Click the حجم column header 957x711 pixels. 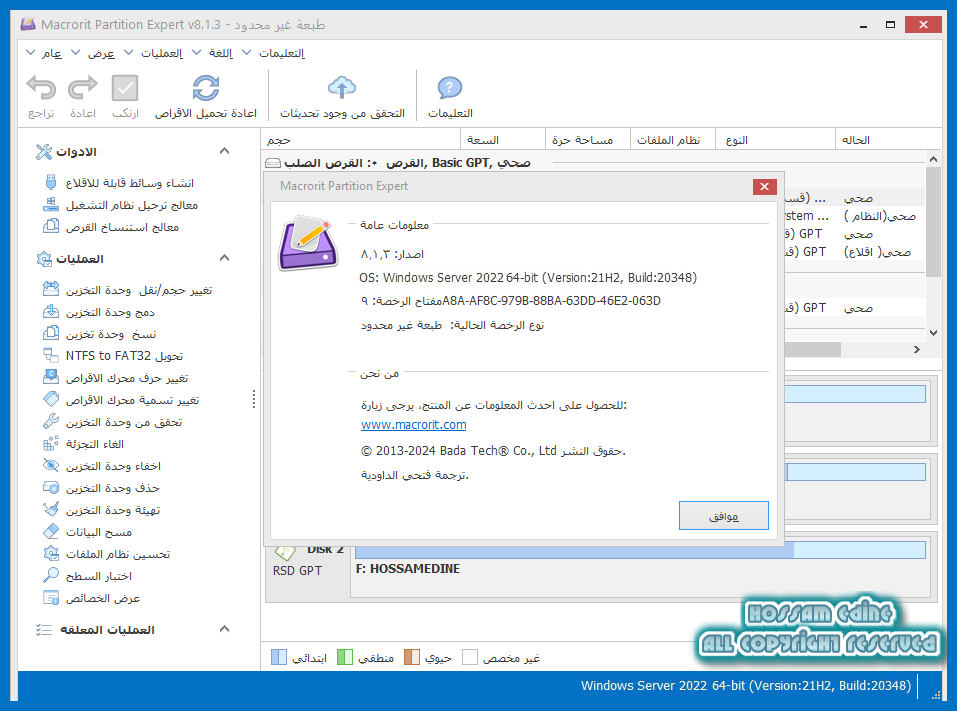pyautogui.click(x=361, y=140)
